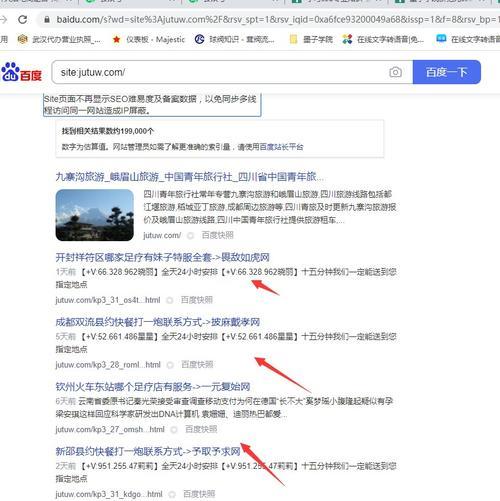The width and height of the screenshot is (500, 501).
Task: Click the yellow folder icon for 量子学院
Action: pos(293,40)
